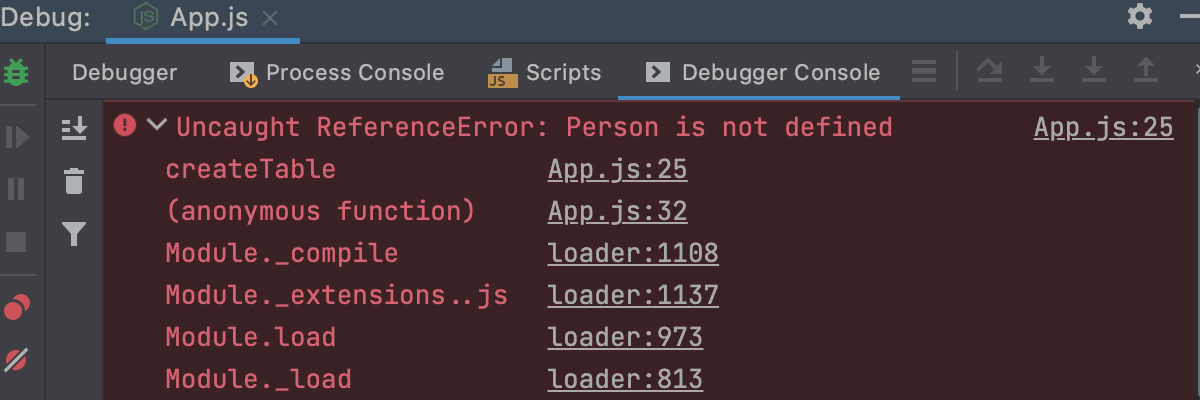Open the View Breakpoints dialog

[17, 307]
